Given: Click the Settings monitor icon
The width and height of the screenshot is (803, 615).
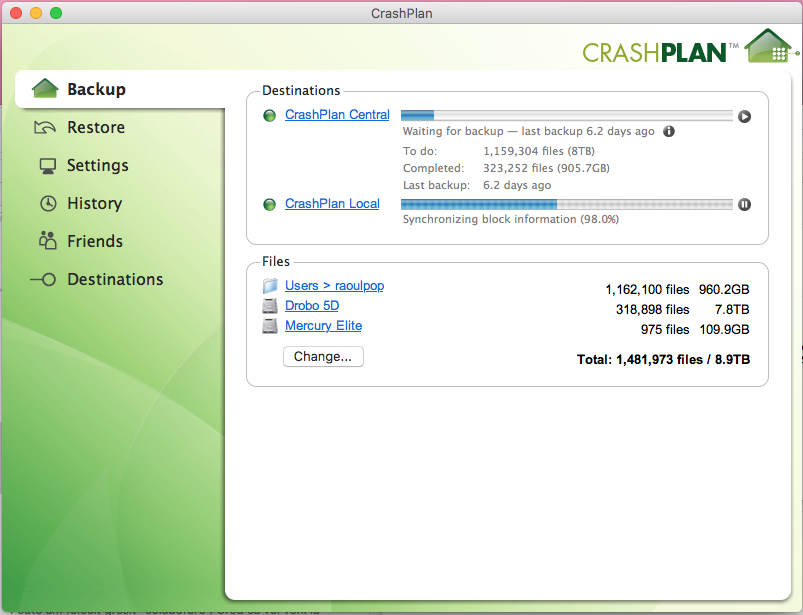Looking at the screenshot, I should pos(47,165).
